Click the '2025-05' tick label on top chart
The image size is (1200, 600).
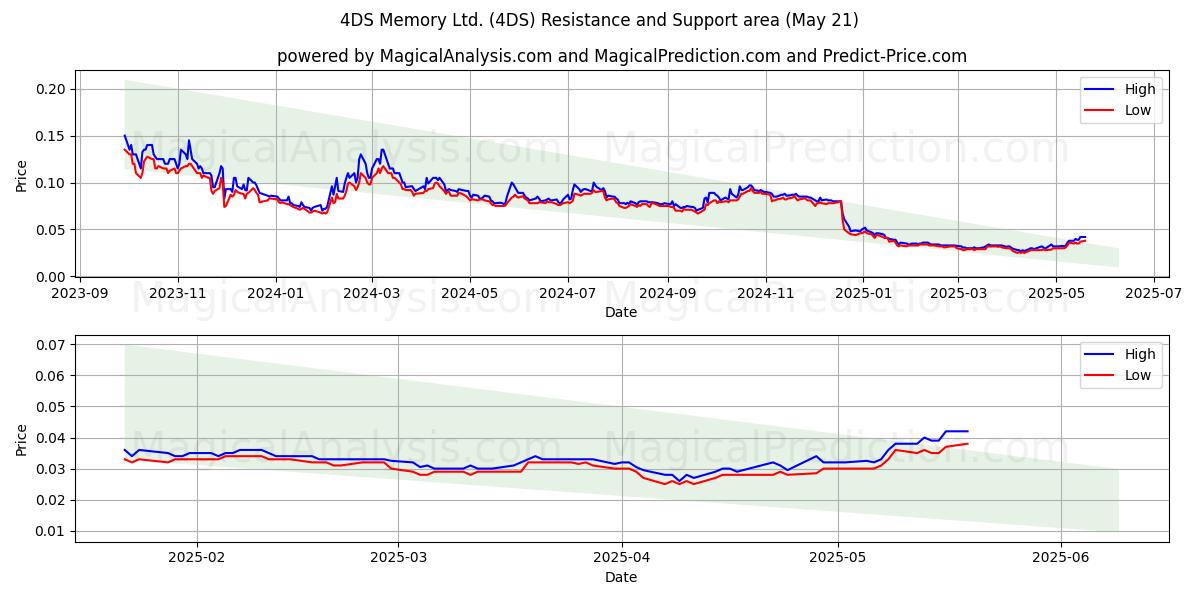[1055, 293]
